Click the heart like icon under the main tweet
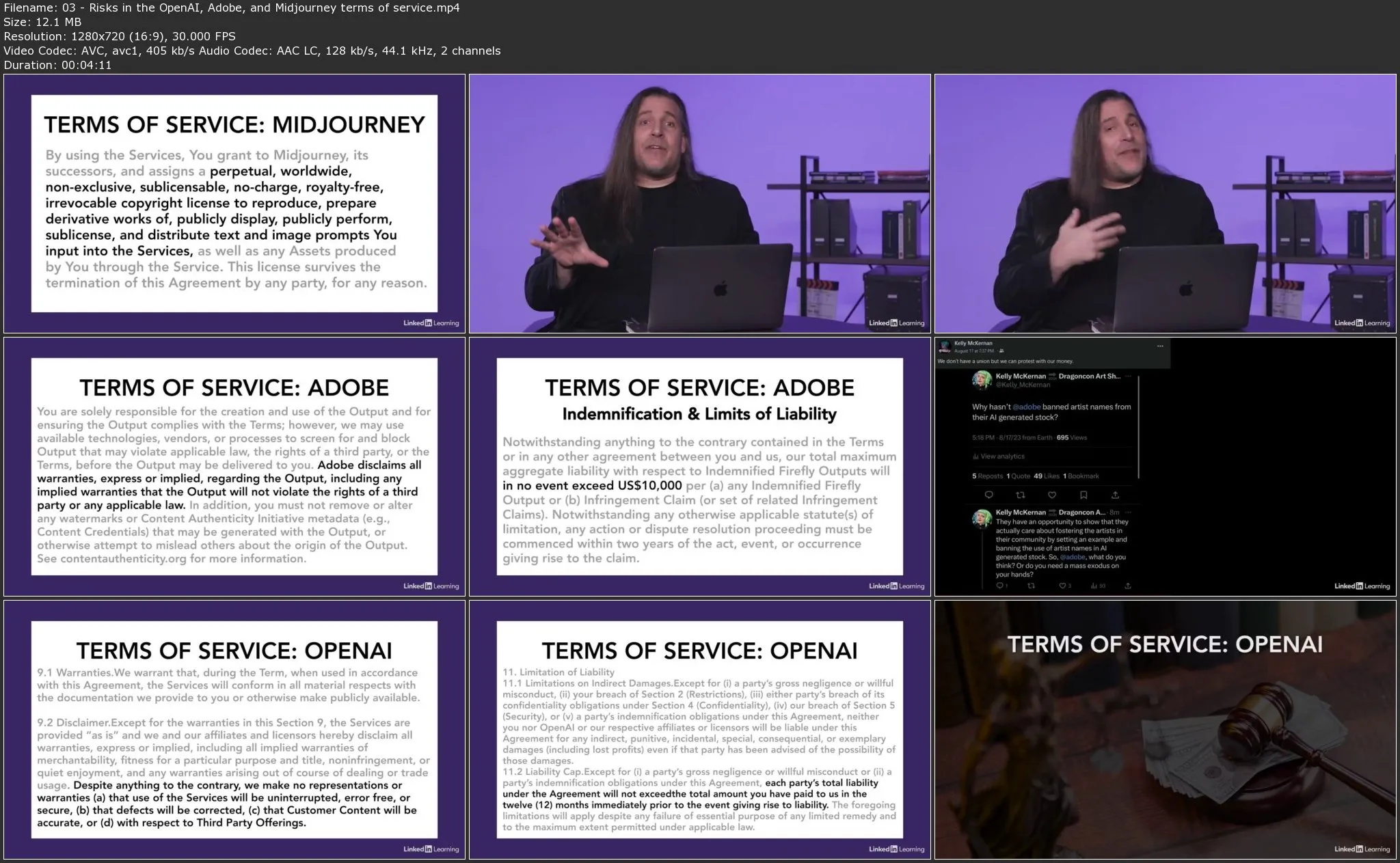This screenshot has height=863, width=1400. coord(1052,495)
